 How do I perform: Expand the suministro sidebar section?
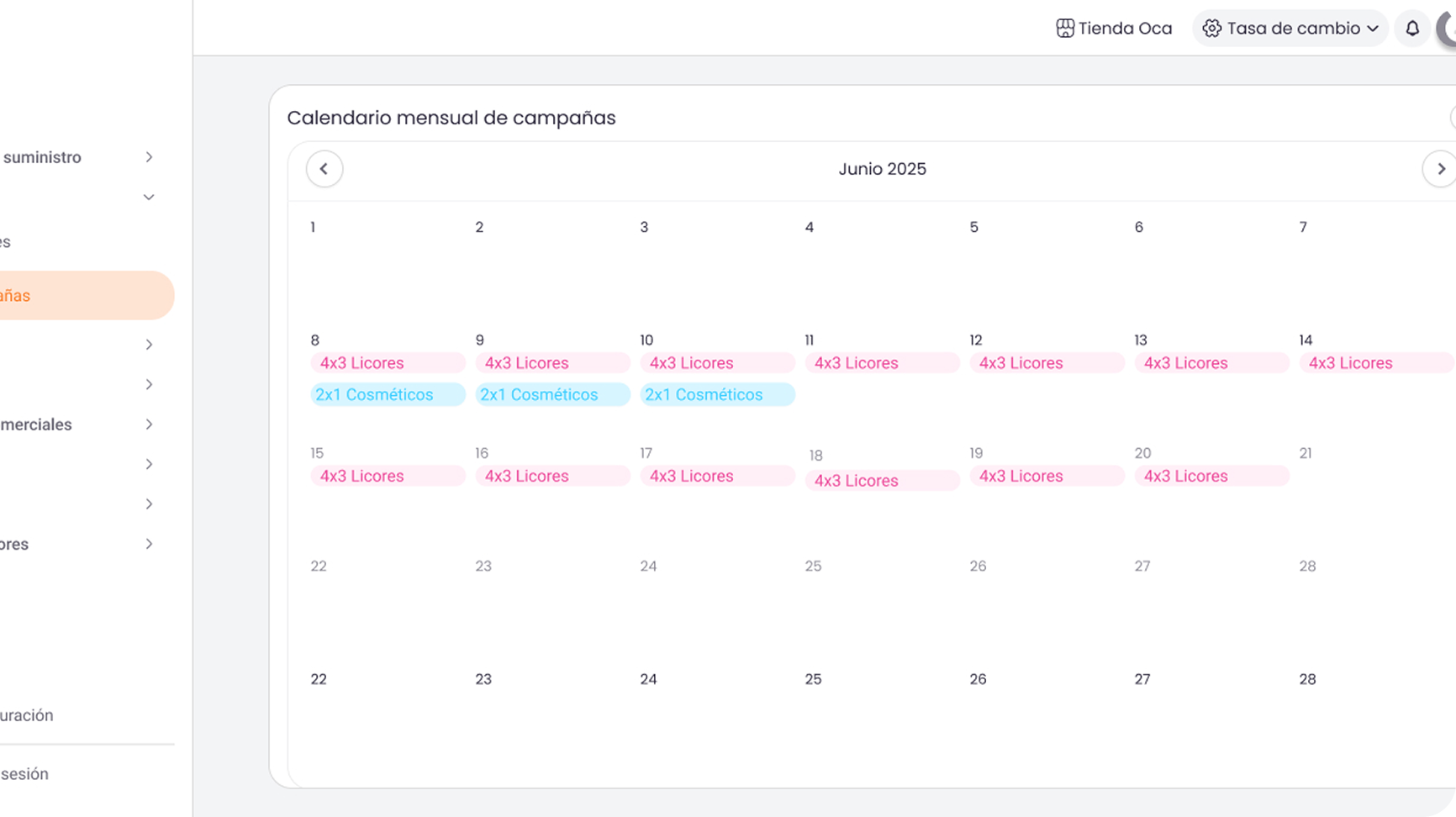pos(149,157)
